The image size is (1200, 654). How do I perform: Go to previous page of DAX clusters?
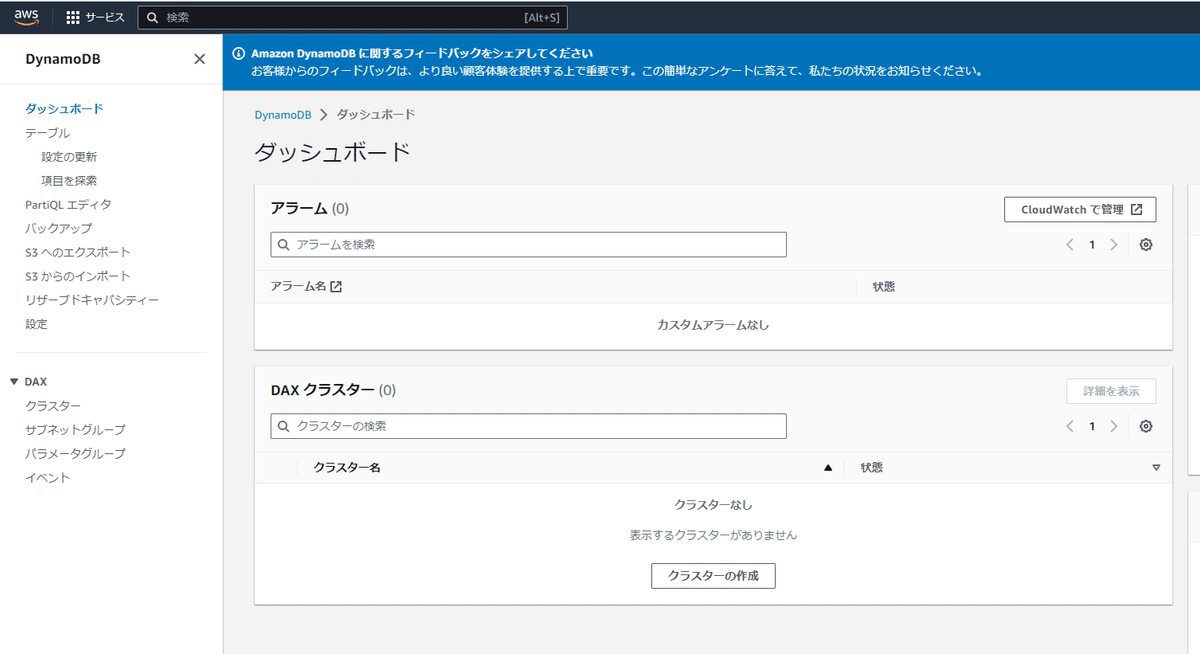[1070, 426]
